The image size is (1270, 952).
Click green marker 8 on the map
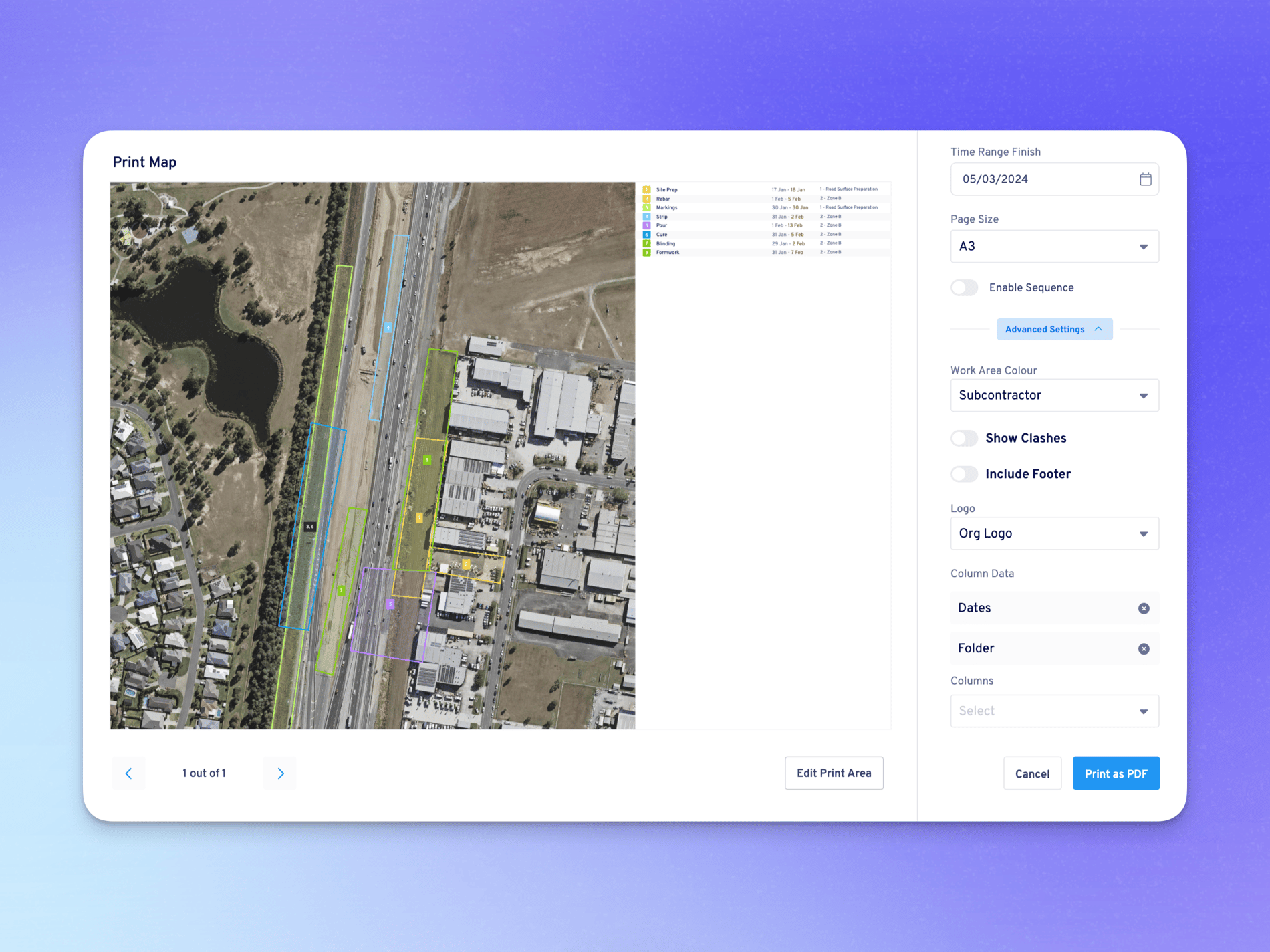(427, 460)
